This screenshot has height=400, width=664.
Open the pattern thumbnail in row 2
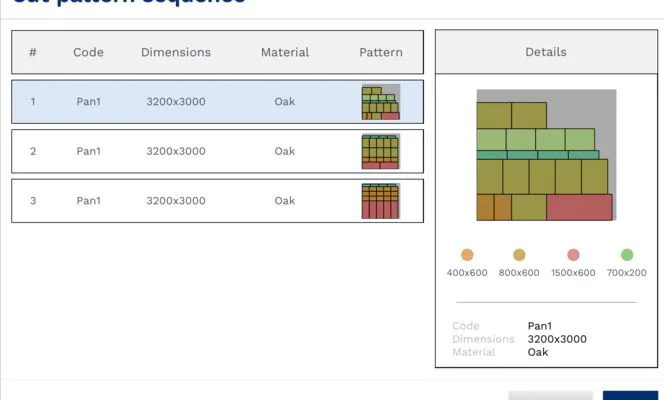pos(381,152)
